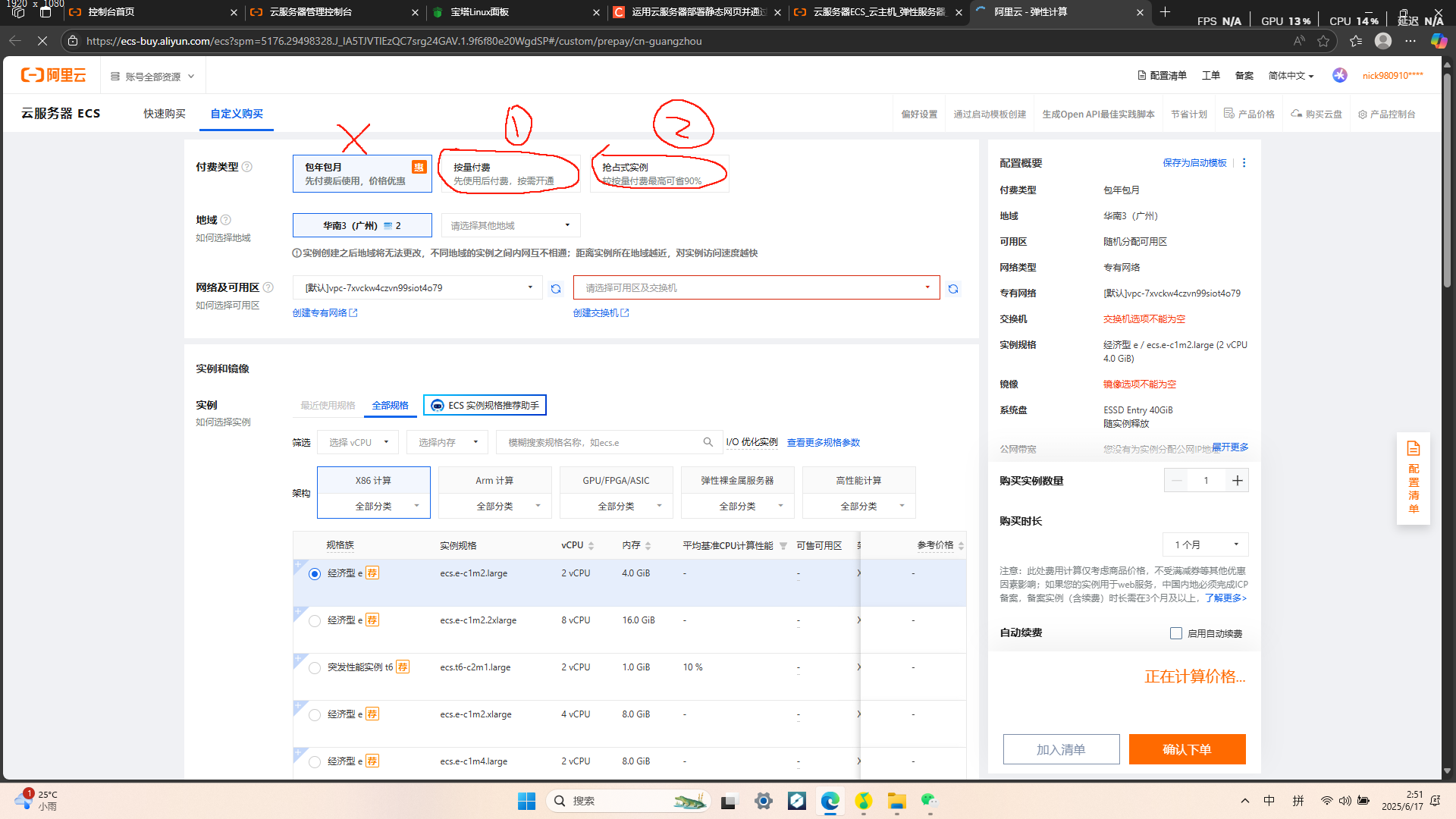Expand X86 computing category dropdown
Viewport: 1456px width, 819px height.
[374, 506]
